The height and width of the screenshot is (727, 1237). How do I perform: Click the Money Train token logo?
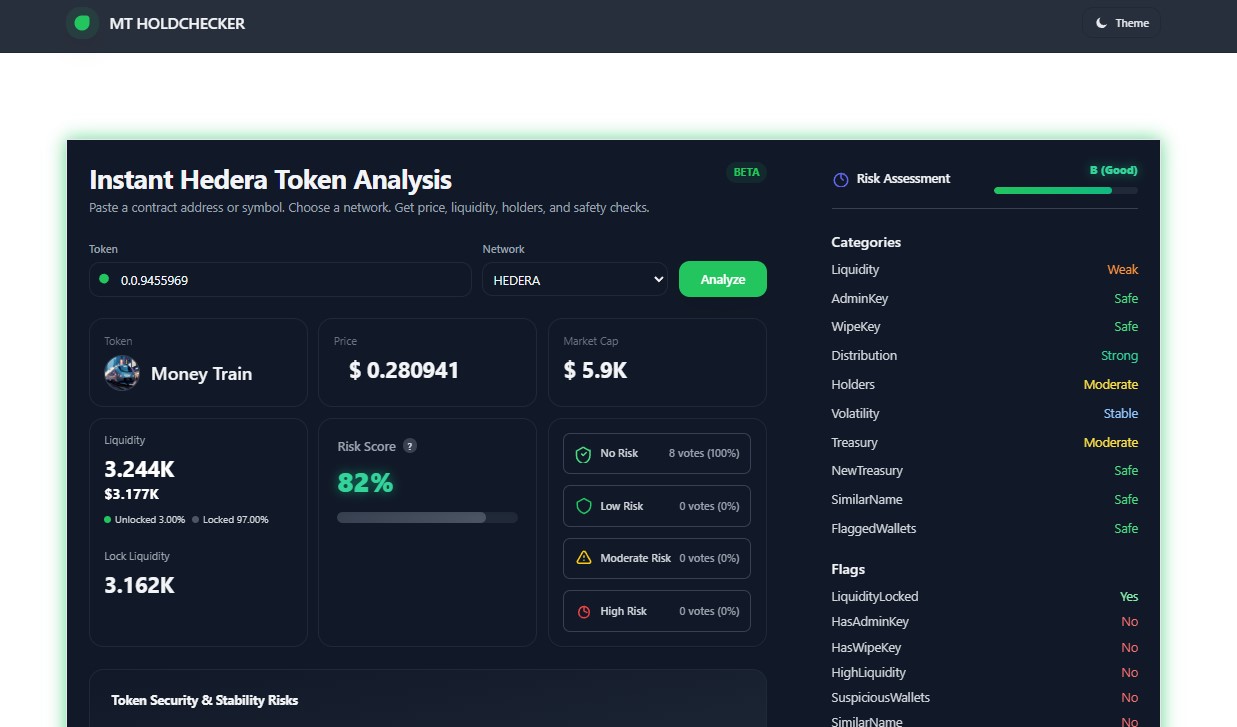tap(121, 372)
